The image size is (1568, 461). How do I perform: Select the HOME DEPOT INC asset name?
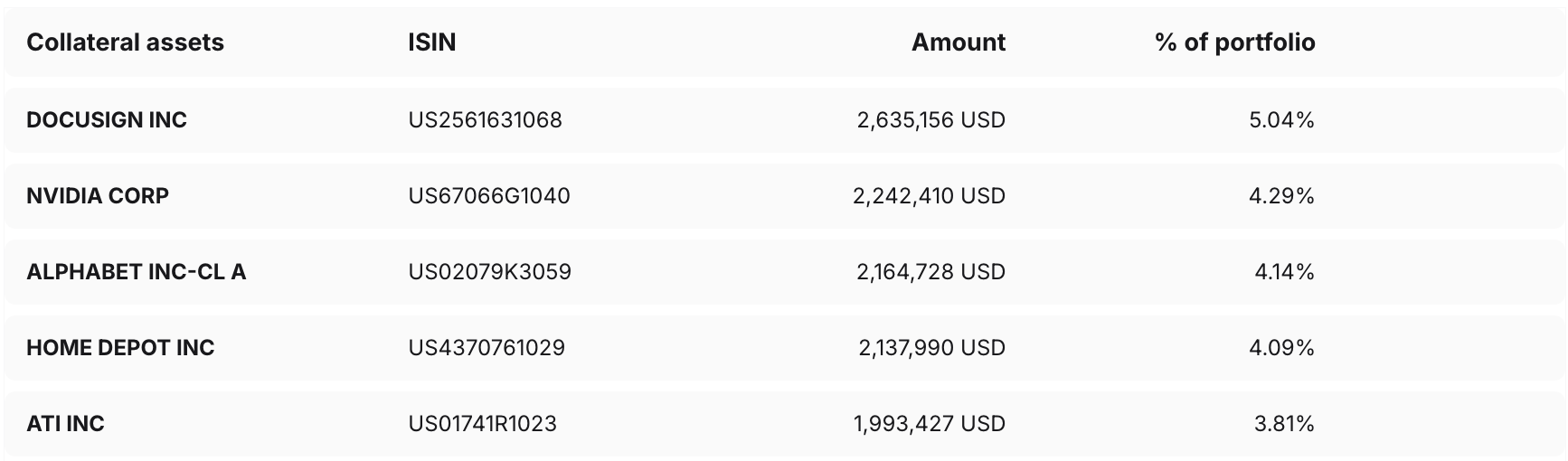[x=120, y=348]
